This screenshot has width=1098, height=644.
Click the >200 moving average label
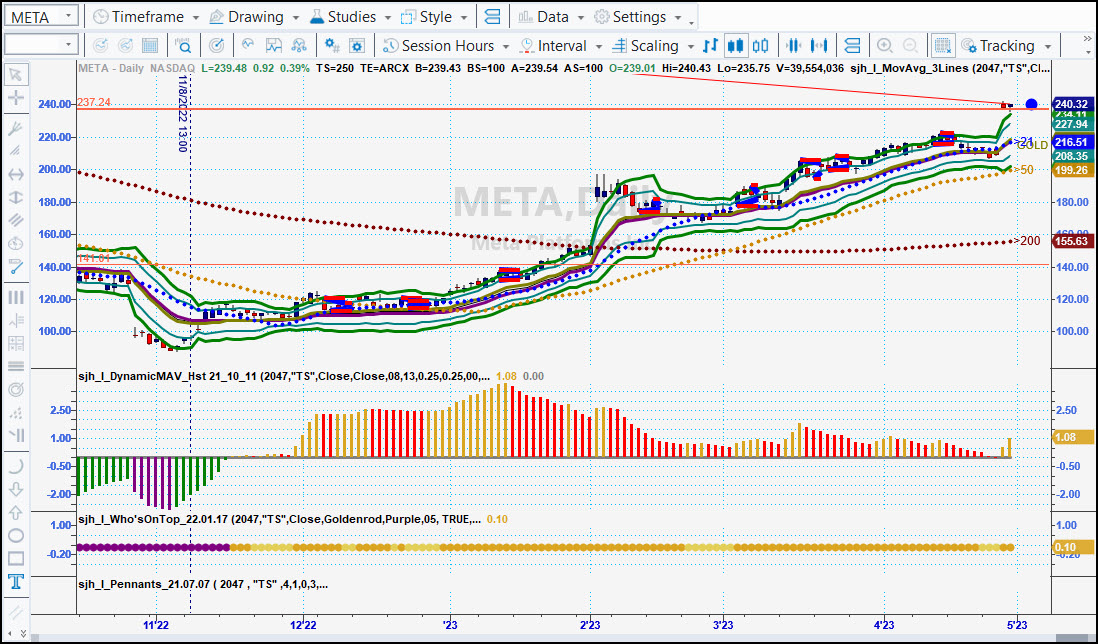point(1027,241)
